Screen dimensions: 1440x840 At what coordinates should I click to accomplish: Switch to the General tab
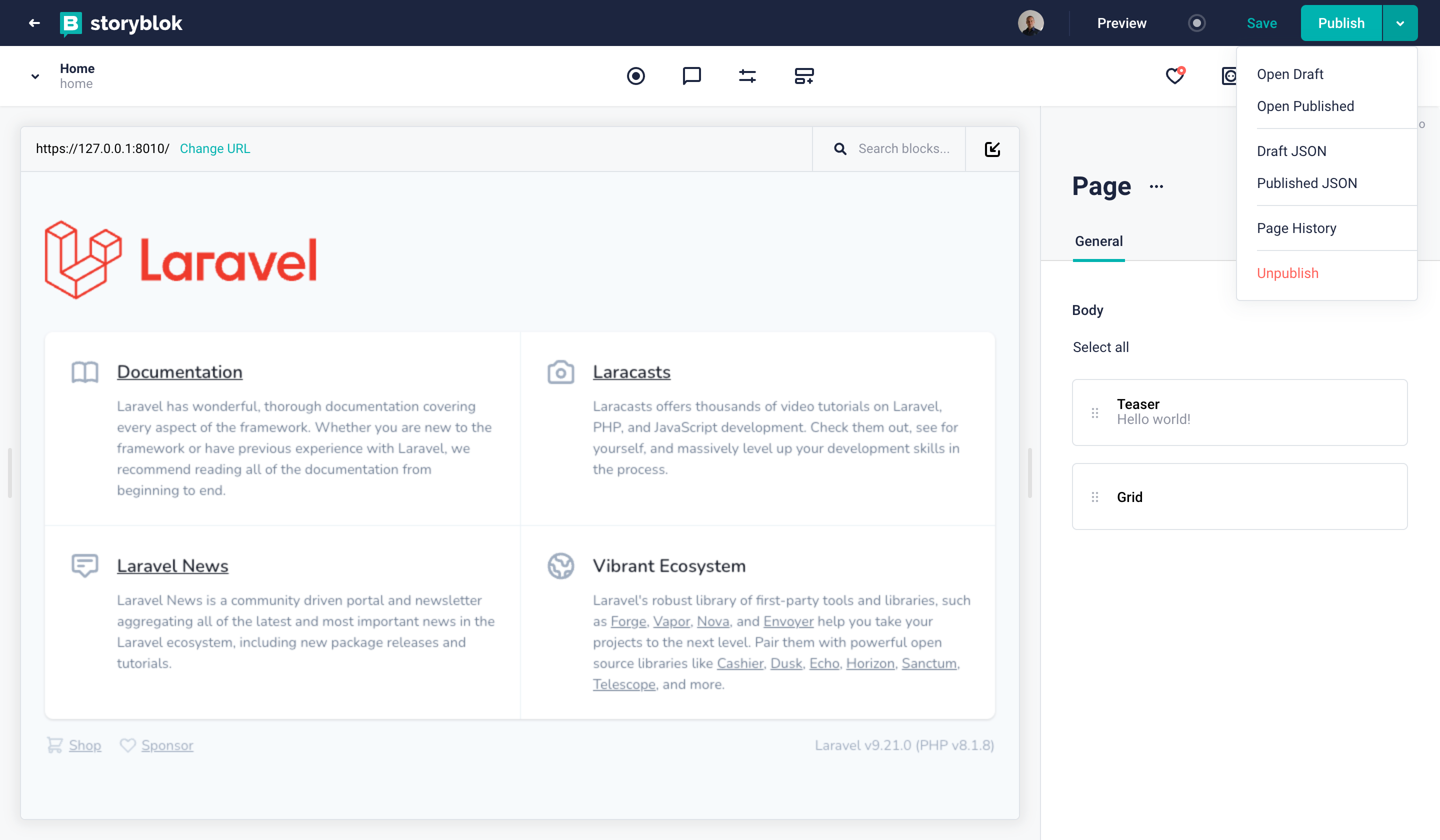coord(1098,241)
